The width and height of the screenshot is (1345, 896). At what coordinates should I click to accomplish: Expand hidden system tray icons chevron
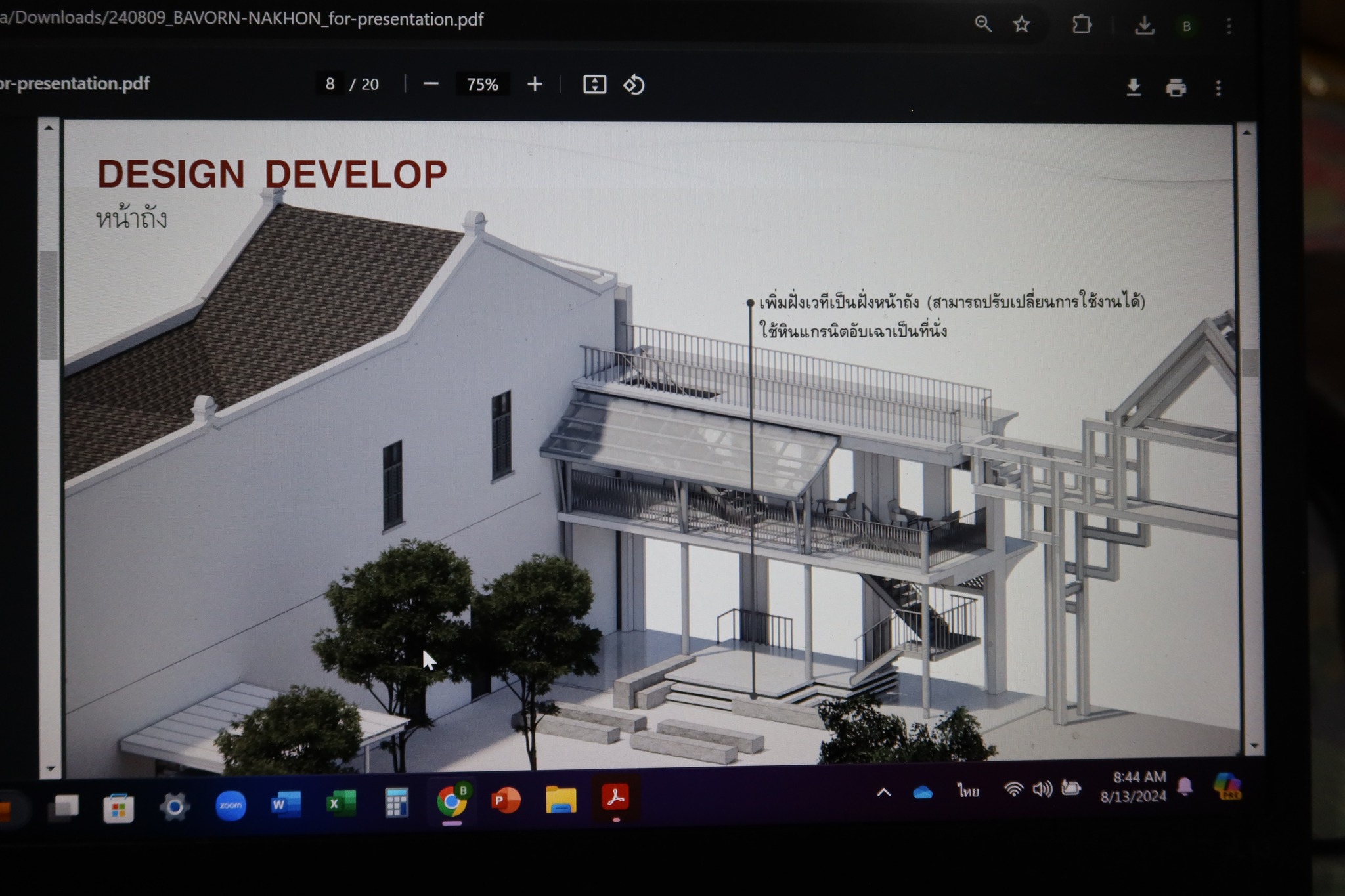pos(884,792)
